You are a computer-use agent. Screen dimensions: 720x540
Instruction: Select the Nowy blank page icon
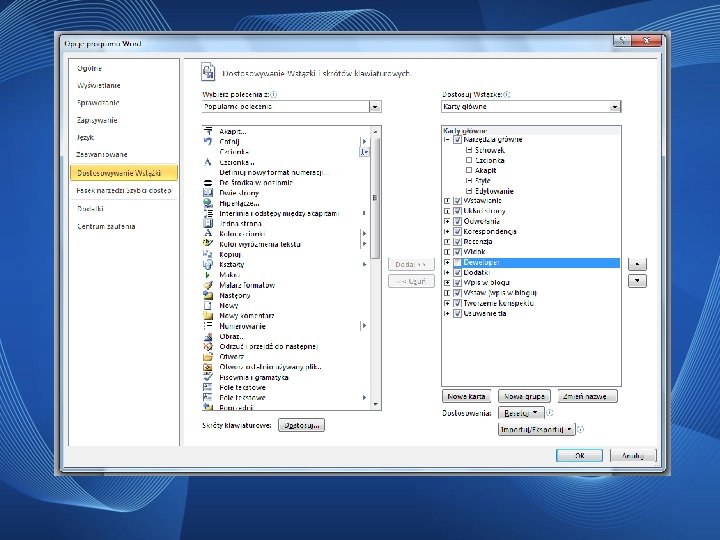[x=208, y=305]
